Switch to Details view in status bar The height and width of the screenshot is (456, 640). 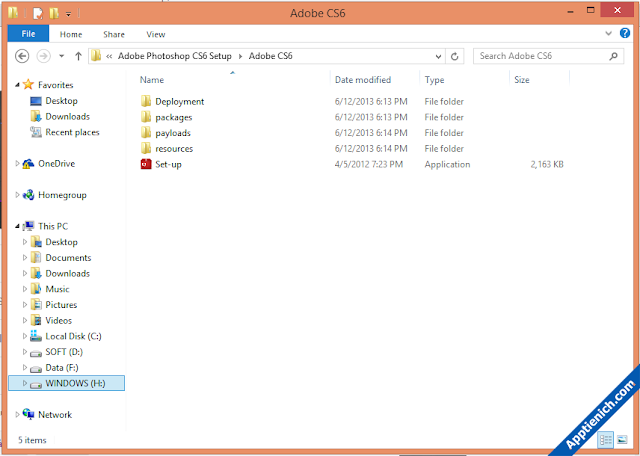pos(606,440)
